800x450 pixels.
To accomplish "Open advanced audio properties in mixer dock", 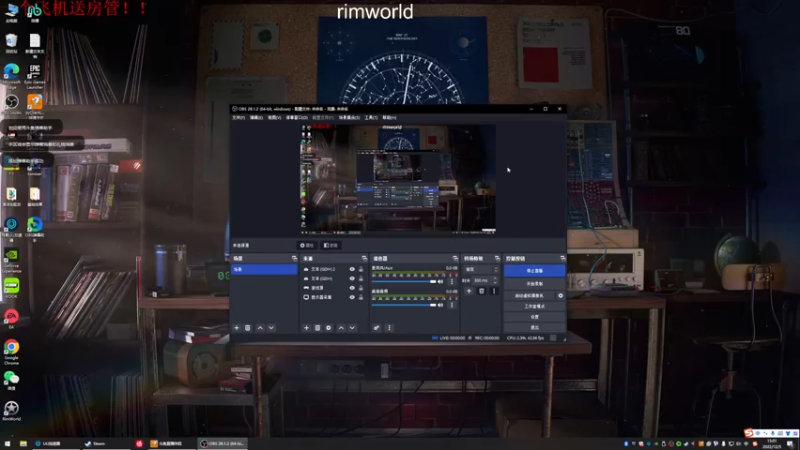I will pyautogui.click(x=377, y=328).
